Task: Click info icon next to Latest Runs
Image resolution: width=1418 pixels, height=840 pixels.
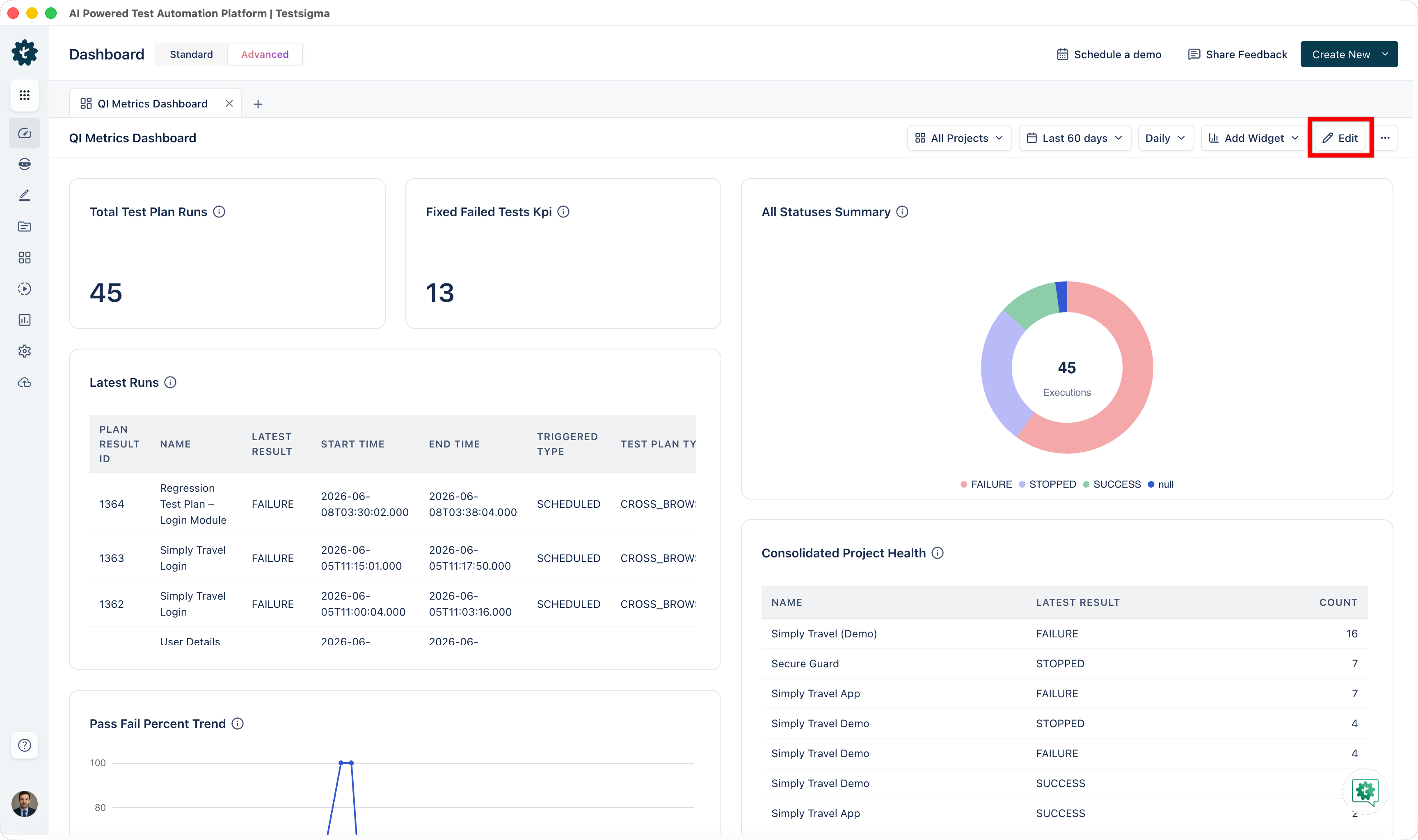Action: 170,383
